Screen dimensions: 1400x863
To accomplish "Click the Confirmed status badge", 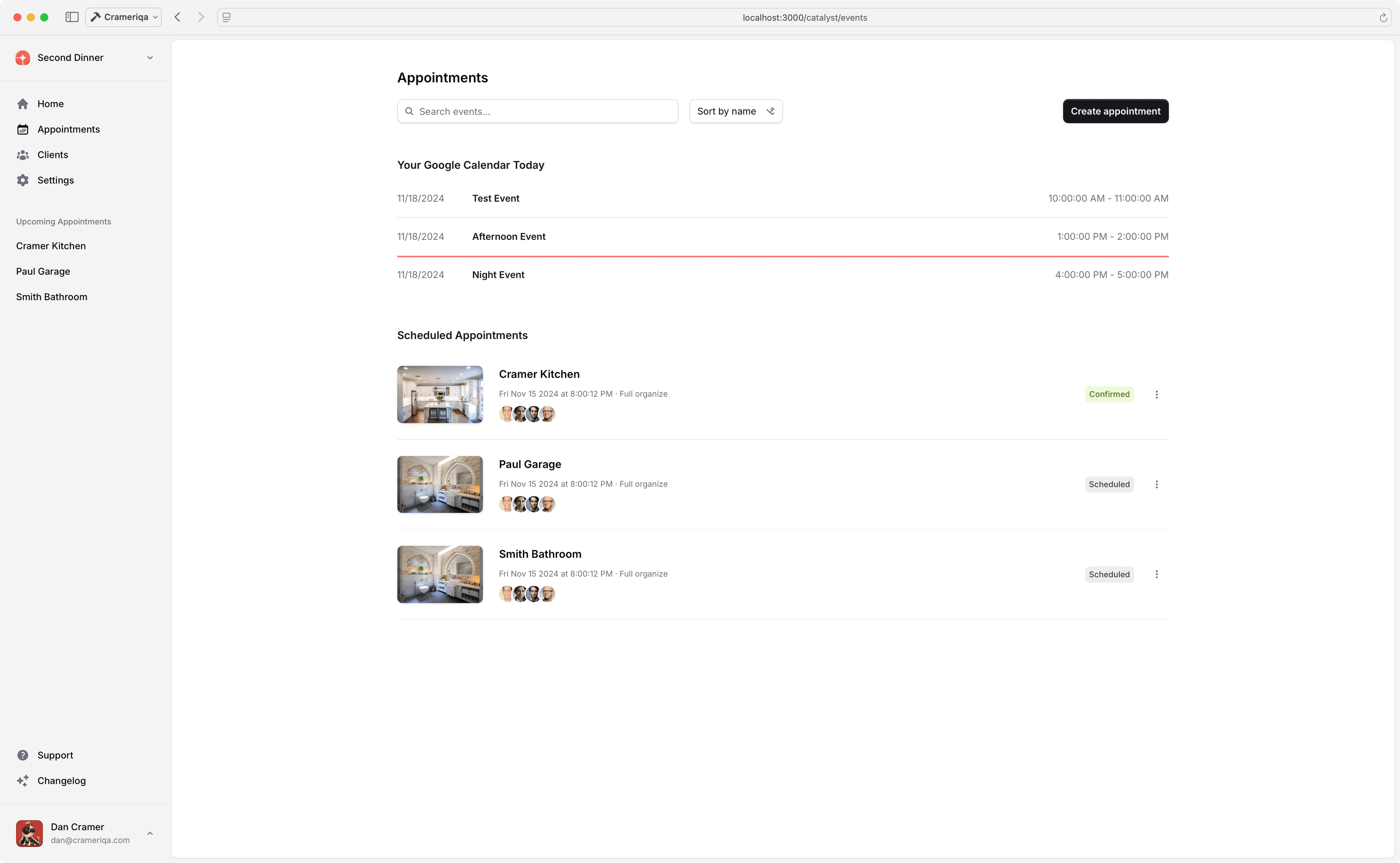I will pyautogui.click(x=1109, y=394).
